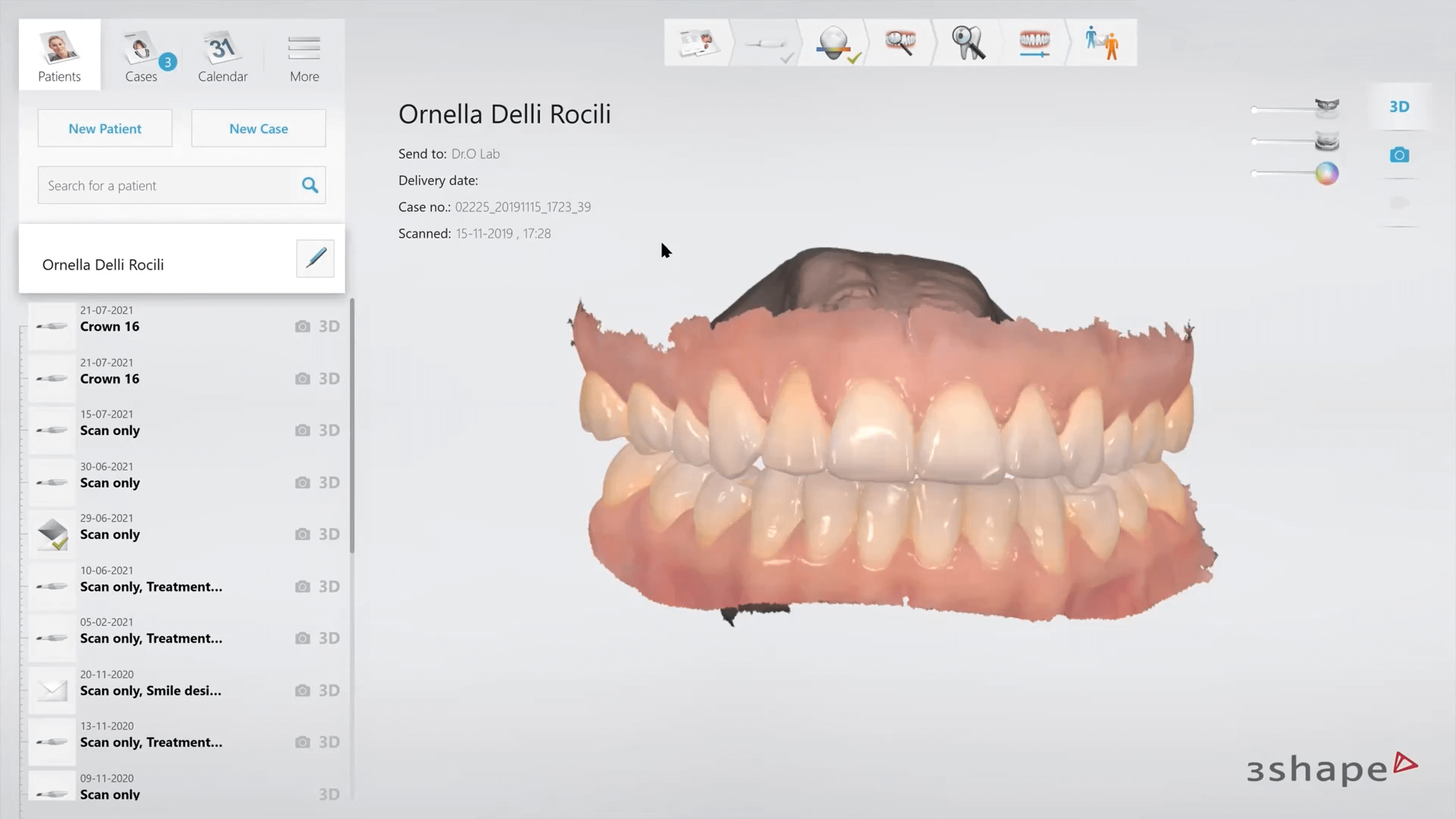Image resolution: width=1456 pixels, height=819 pixels.
Task: Take a screenshot with the camera icon
Action: (1399, 154)
